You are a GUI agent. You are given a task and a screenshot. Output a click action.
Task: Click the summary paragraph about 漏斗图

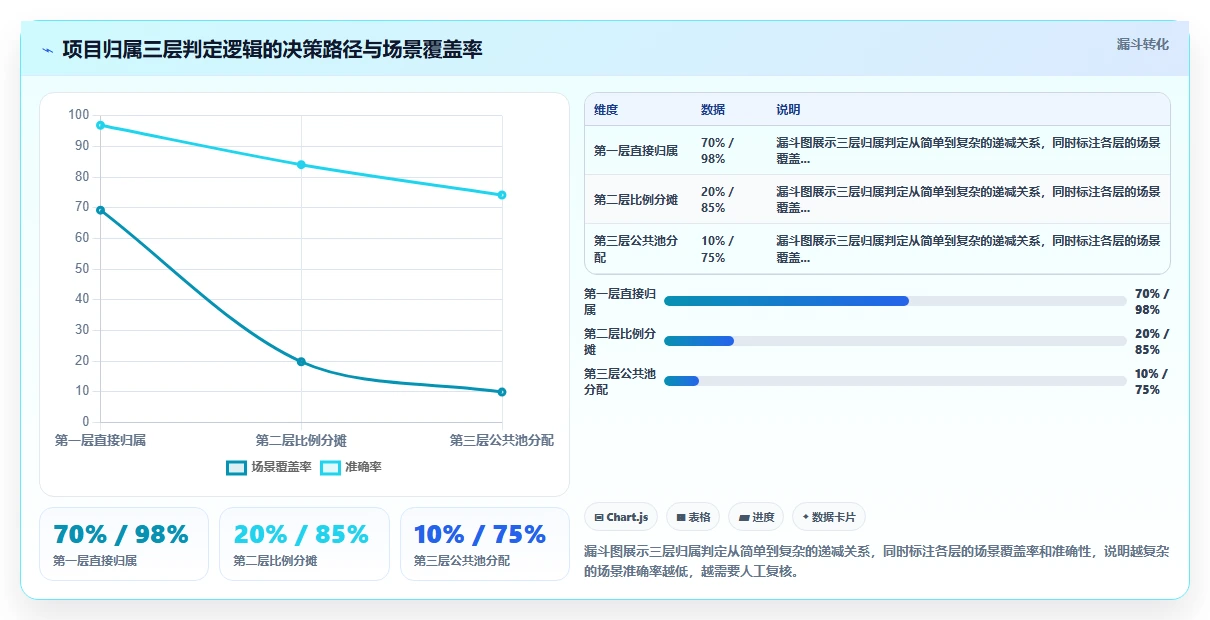pos(877,562)
